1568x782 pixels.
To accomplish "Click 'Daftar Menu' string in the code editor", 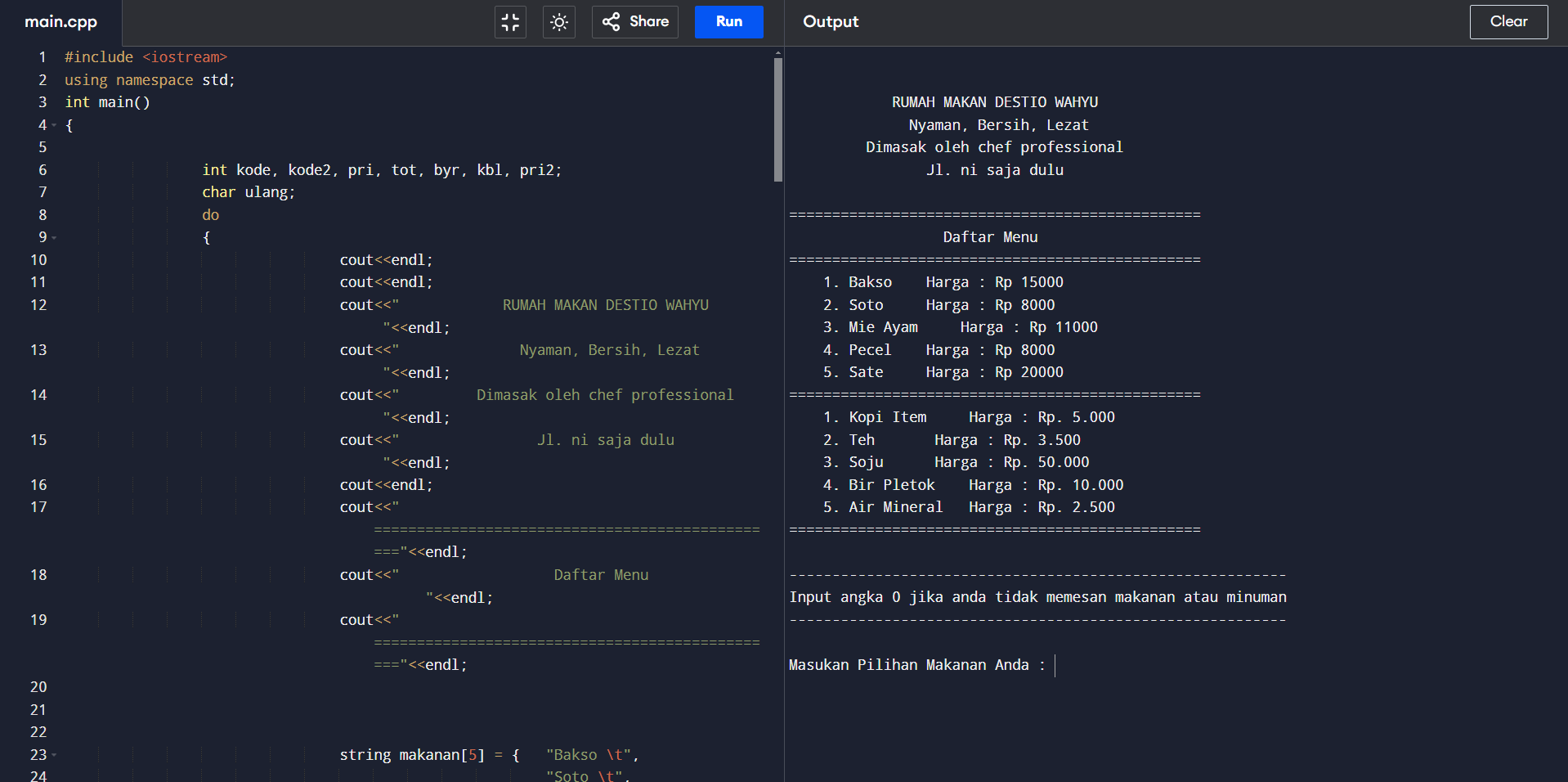I will coord(601,575).
